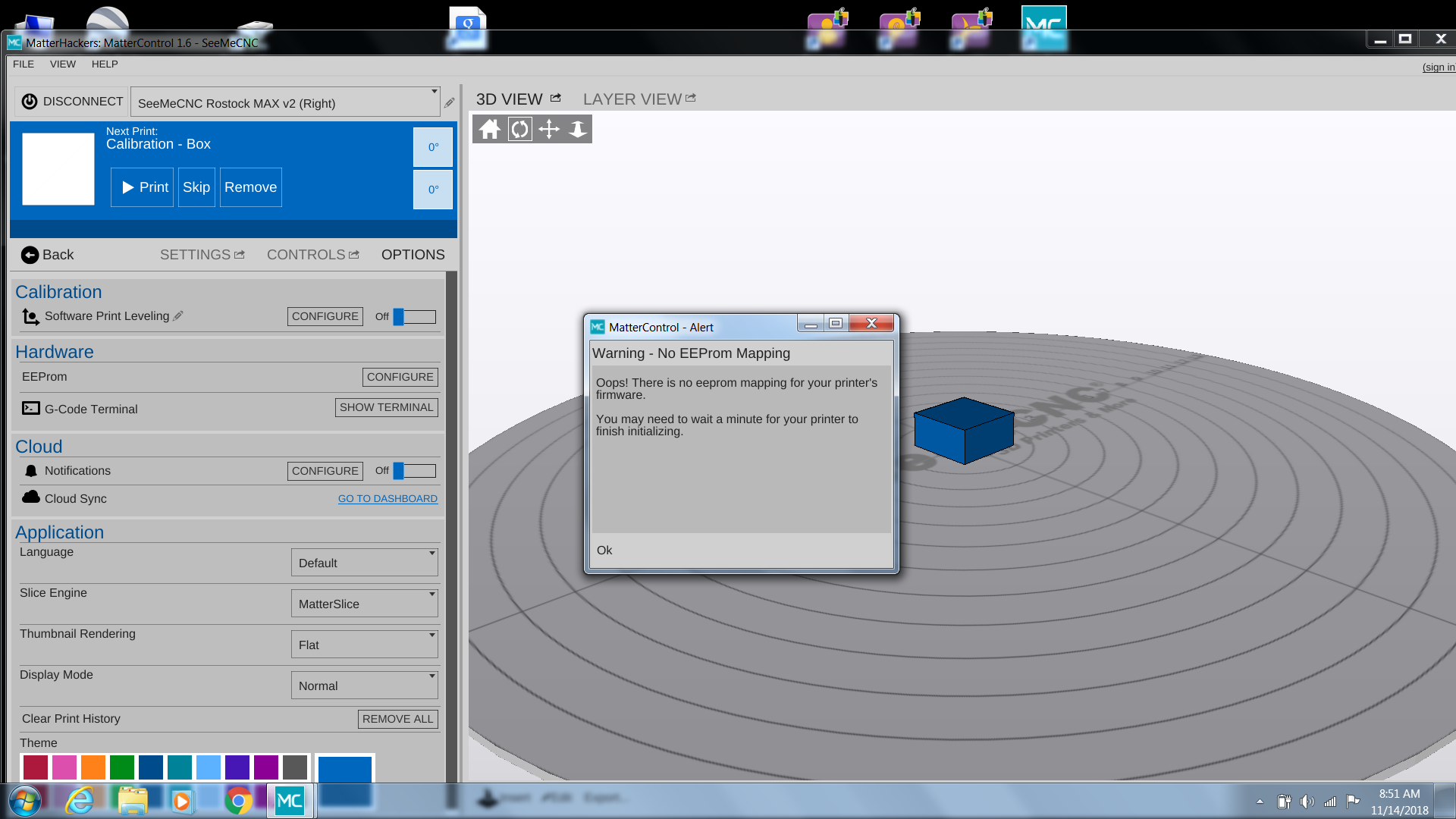Pick the orange theme color swatch
The image size is (1456, 819).
click(93, 767)
